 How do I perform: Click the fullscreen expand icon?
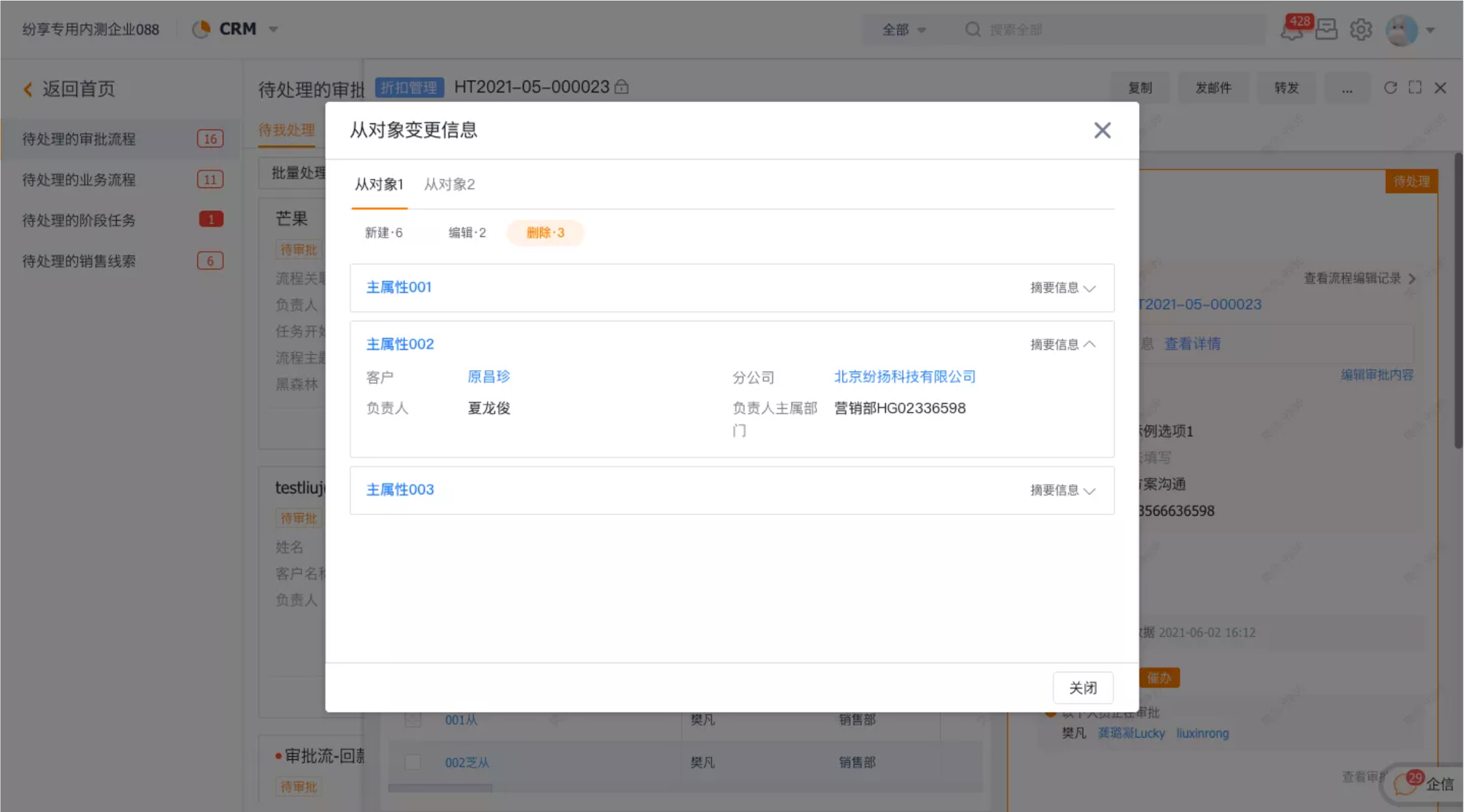[1415, 88]
